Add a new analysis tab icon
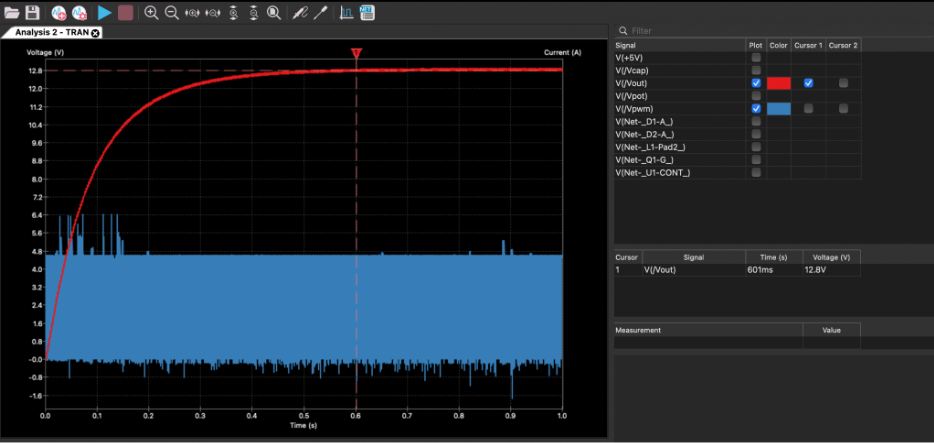 tap(58, 13)
